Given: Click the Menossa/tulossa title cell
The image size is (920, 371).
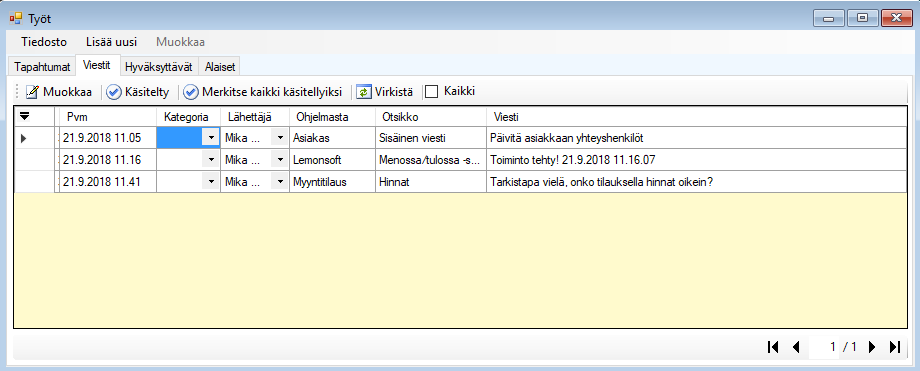Looking at the screenshot, I should click(x=431, y=160).
